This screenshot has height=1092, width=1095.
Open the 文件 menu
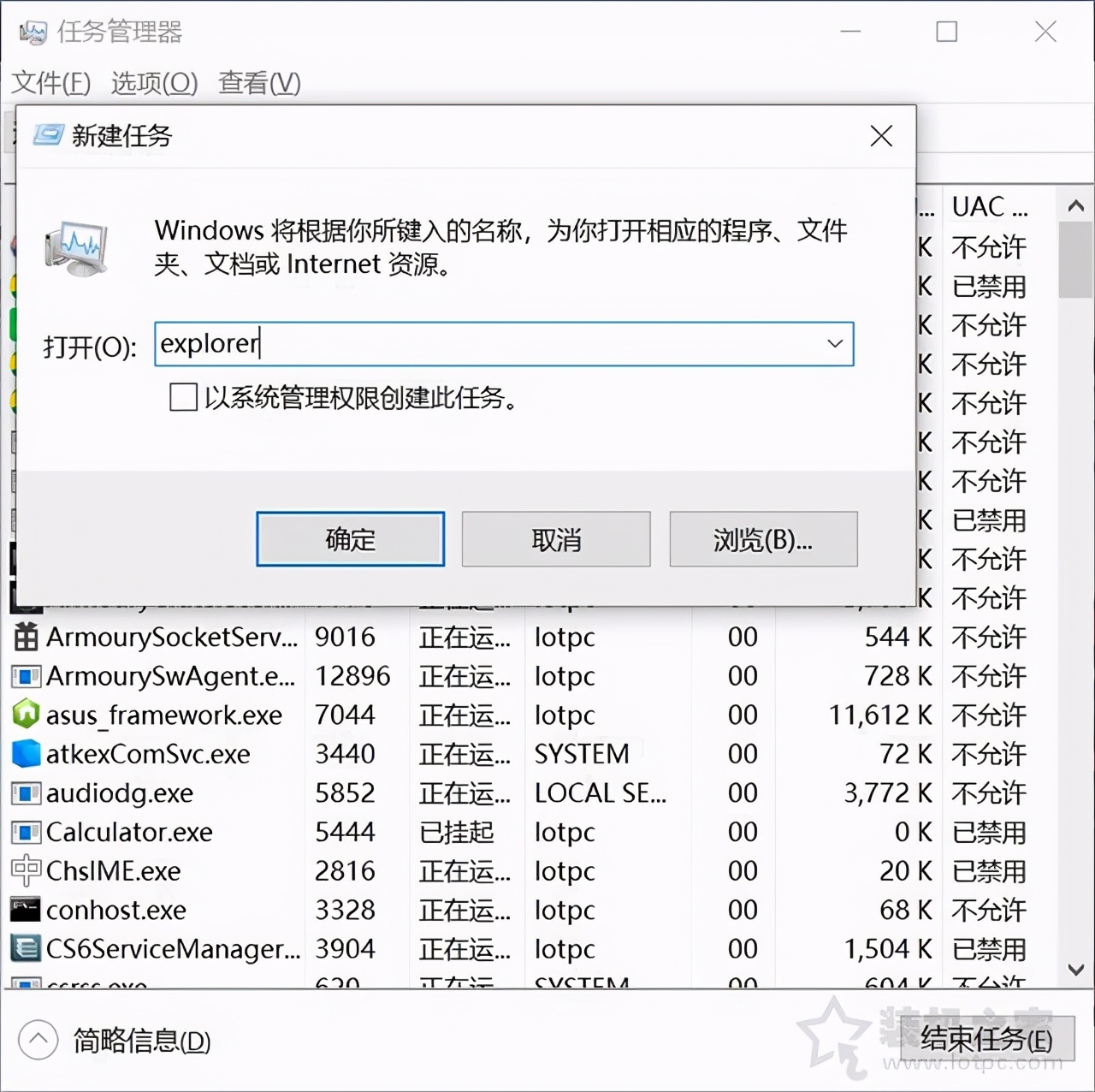49,83
